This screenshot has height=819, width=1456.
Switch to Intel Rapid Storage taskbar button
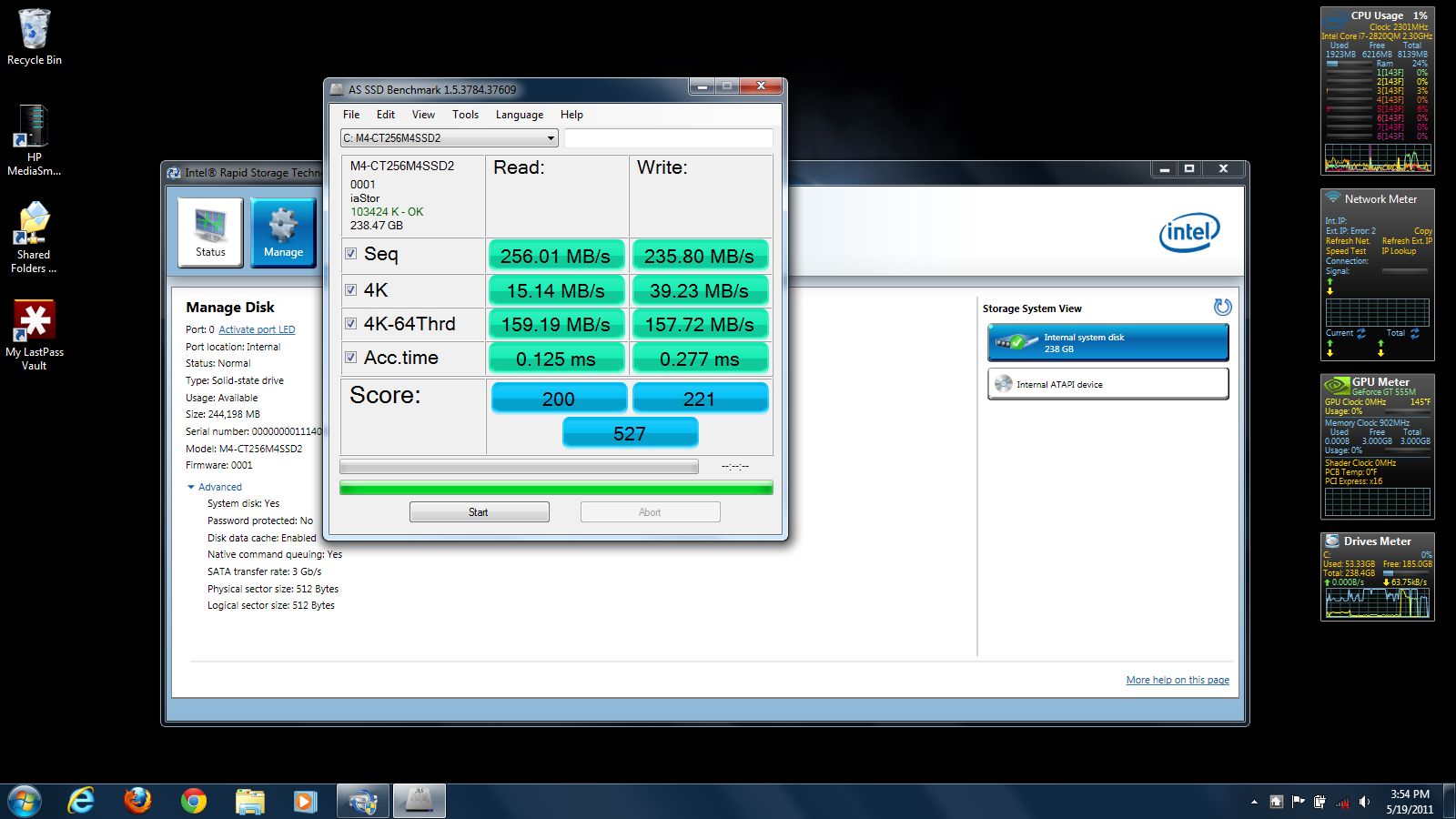[363, 801]
